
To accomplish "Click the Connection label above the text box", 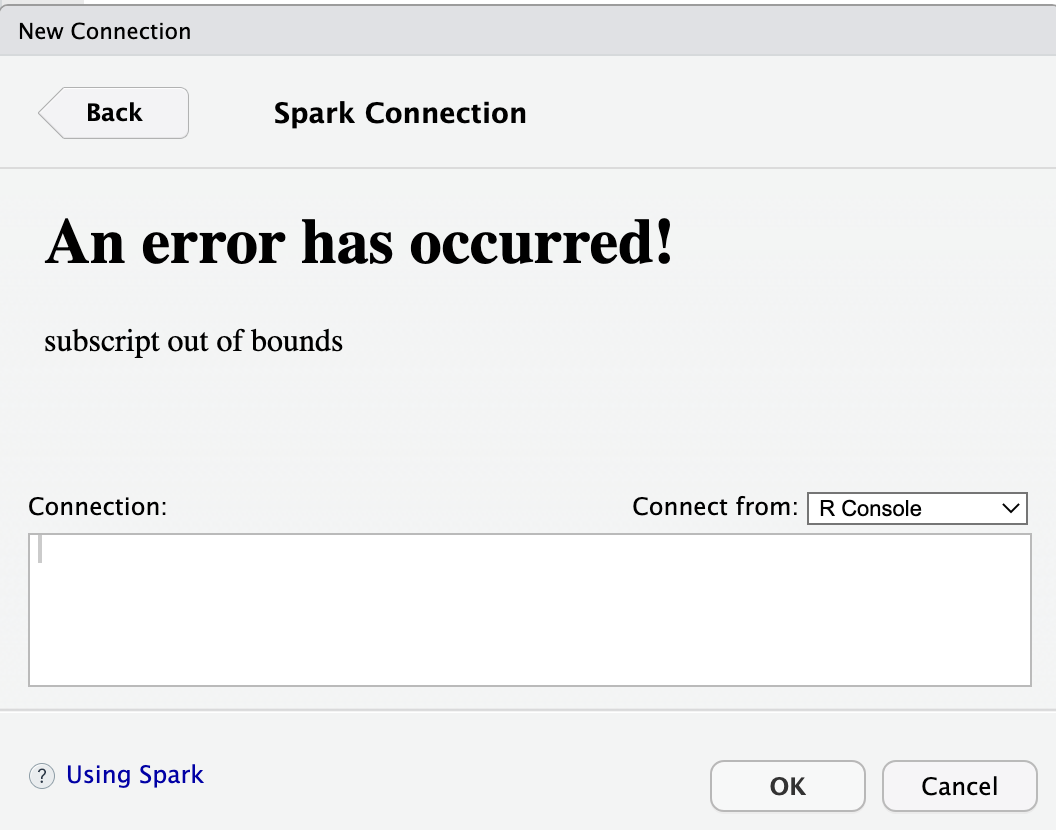I will click(96, 507).
